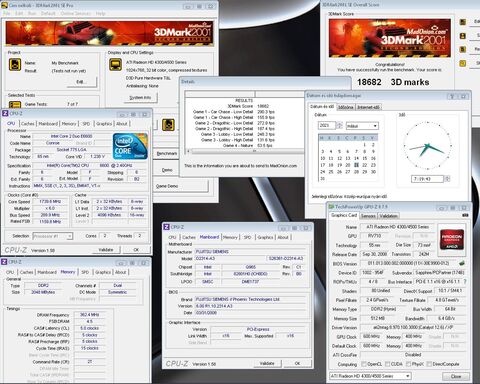Click the time input field showing 7:19:43
Screen dimensions: 480x384
click(x=427, y=179)
